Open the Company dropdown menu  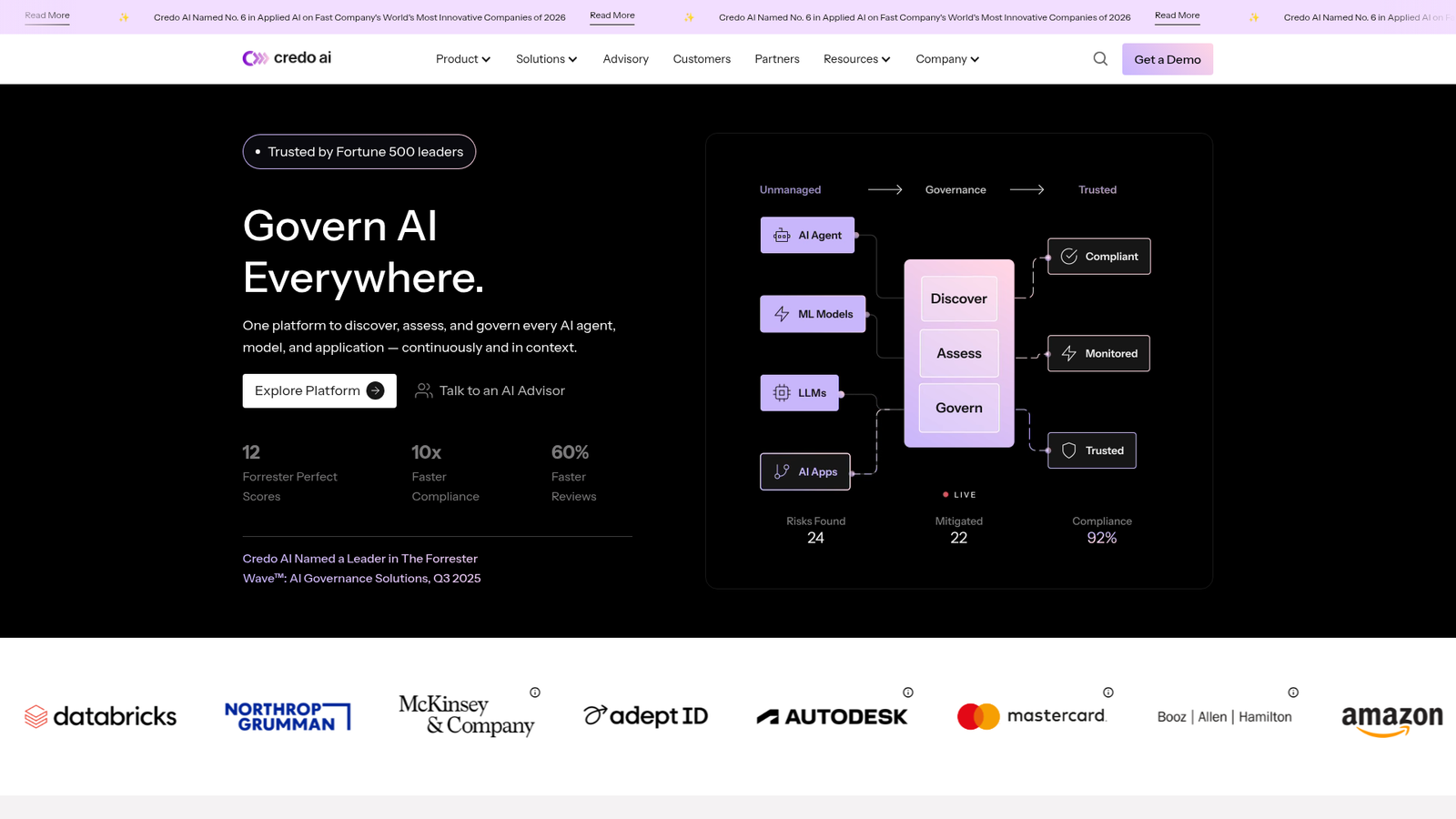click(947, 59)
